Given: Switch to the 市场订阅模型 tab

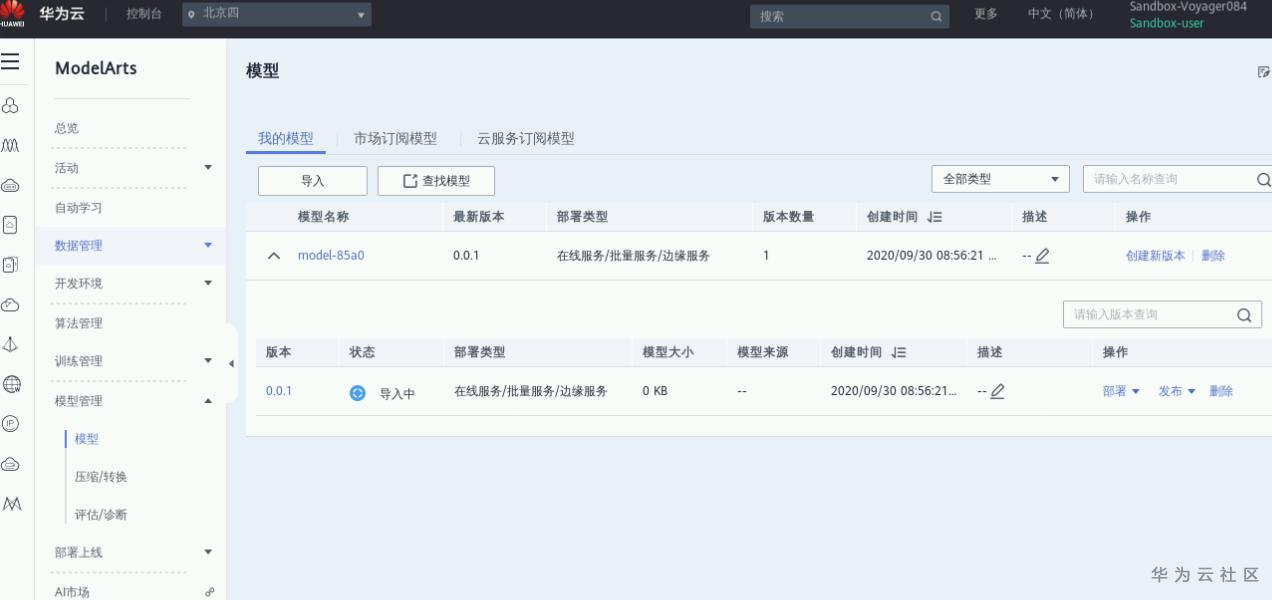Looking at the screenshot, I should [x=396, y=139].
